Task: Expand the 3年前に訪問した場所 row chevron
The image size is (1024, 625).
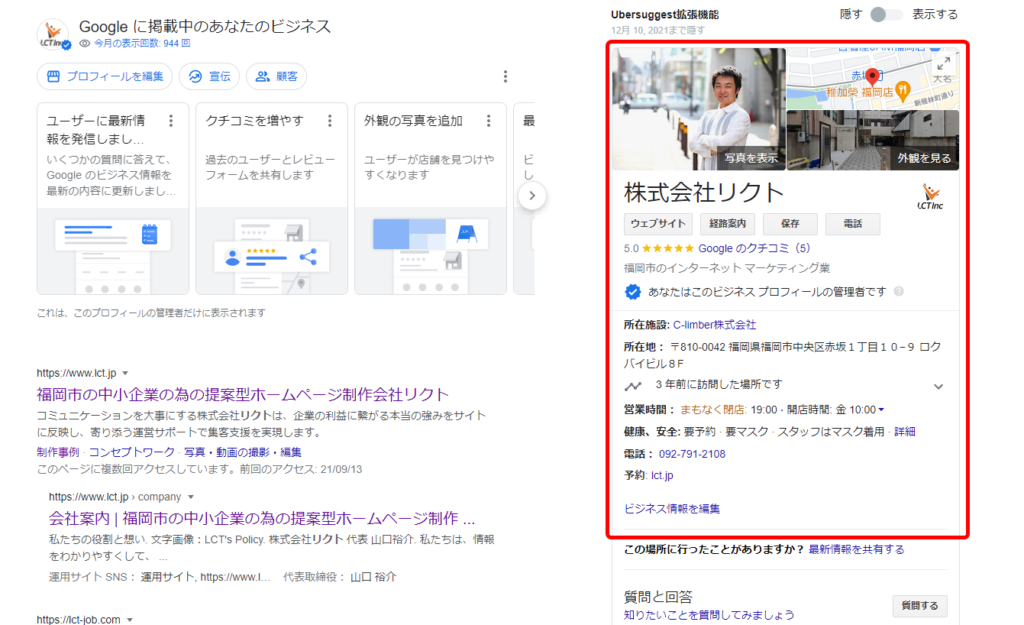Action: click(938, 386)
